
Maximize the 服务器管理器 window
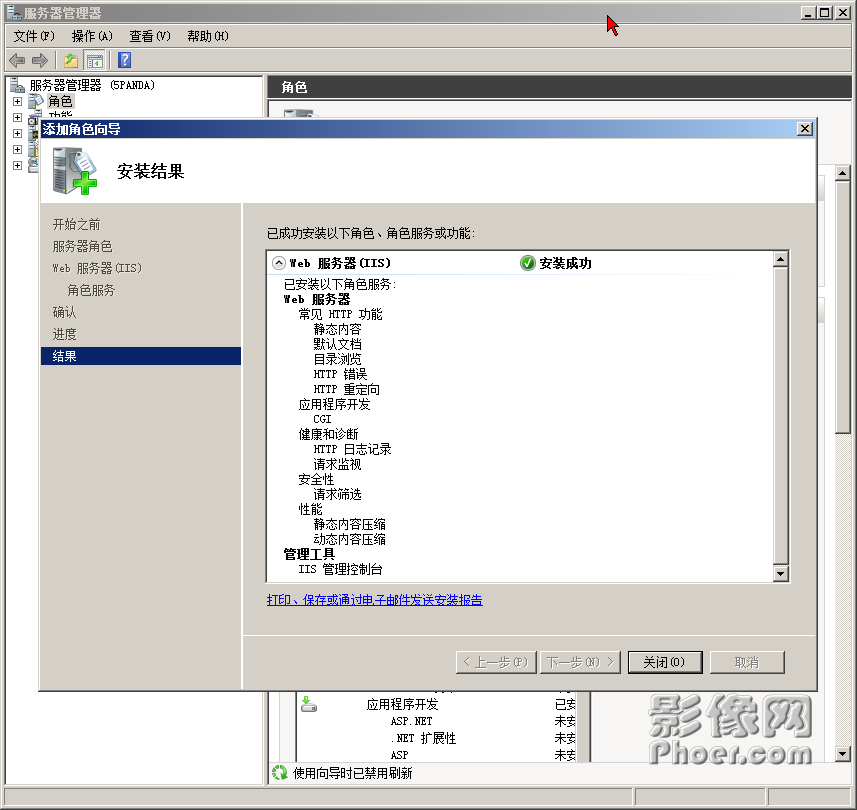825,13
